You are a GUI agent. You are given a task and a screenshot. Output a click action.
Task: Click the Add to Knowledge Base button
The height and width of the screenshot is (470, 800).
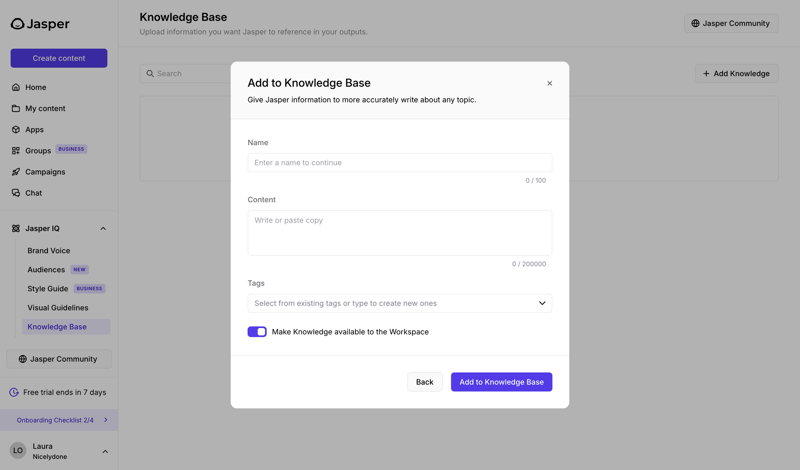click(x=502, y=382)
